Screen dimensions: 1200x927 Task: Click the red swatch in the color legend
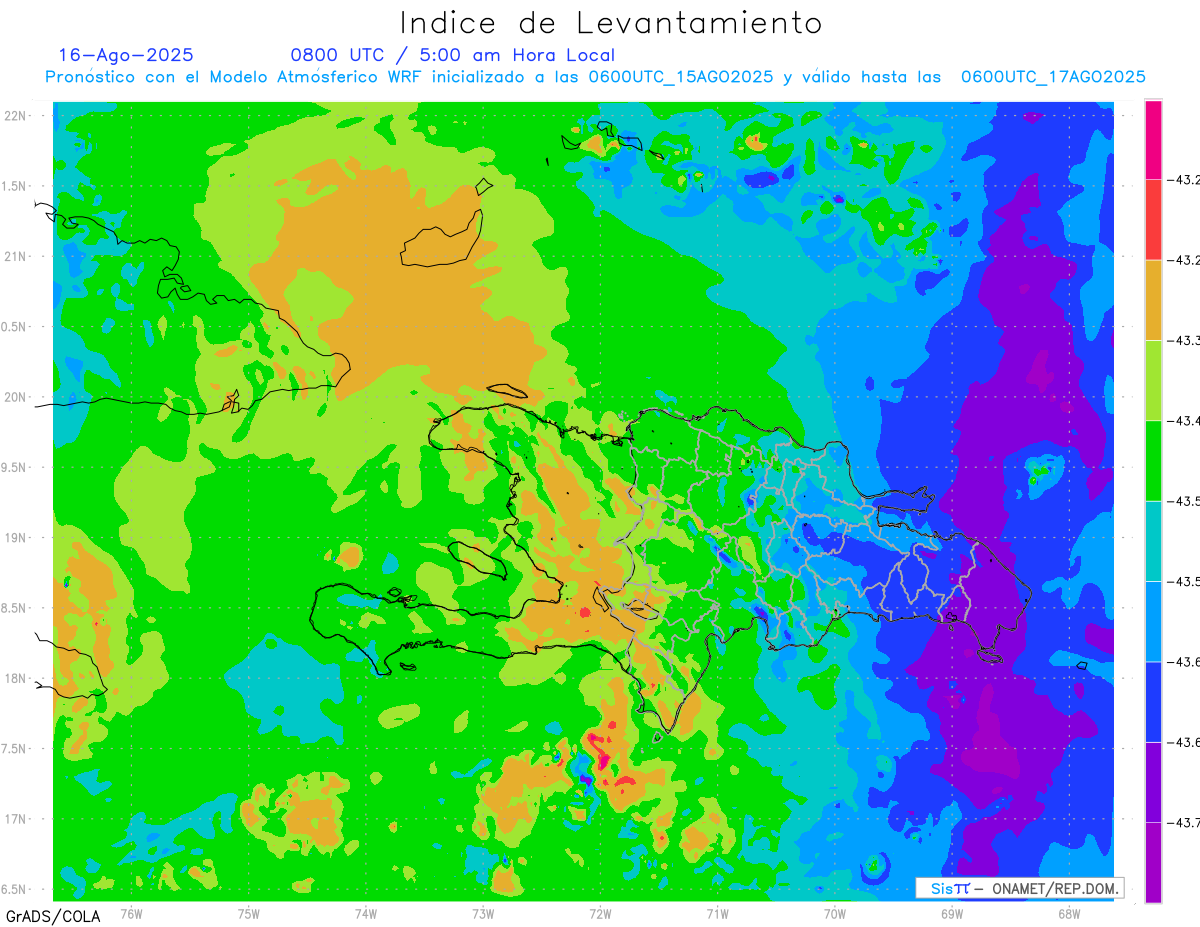coord(1153,220)
